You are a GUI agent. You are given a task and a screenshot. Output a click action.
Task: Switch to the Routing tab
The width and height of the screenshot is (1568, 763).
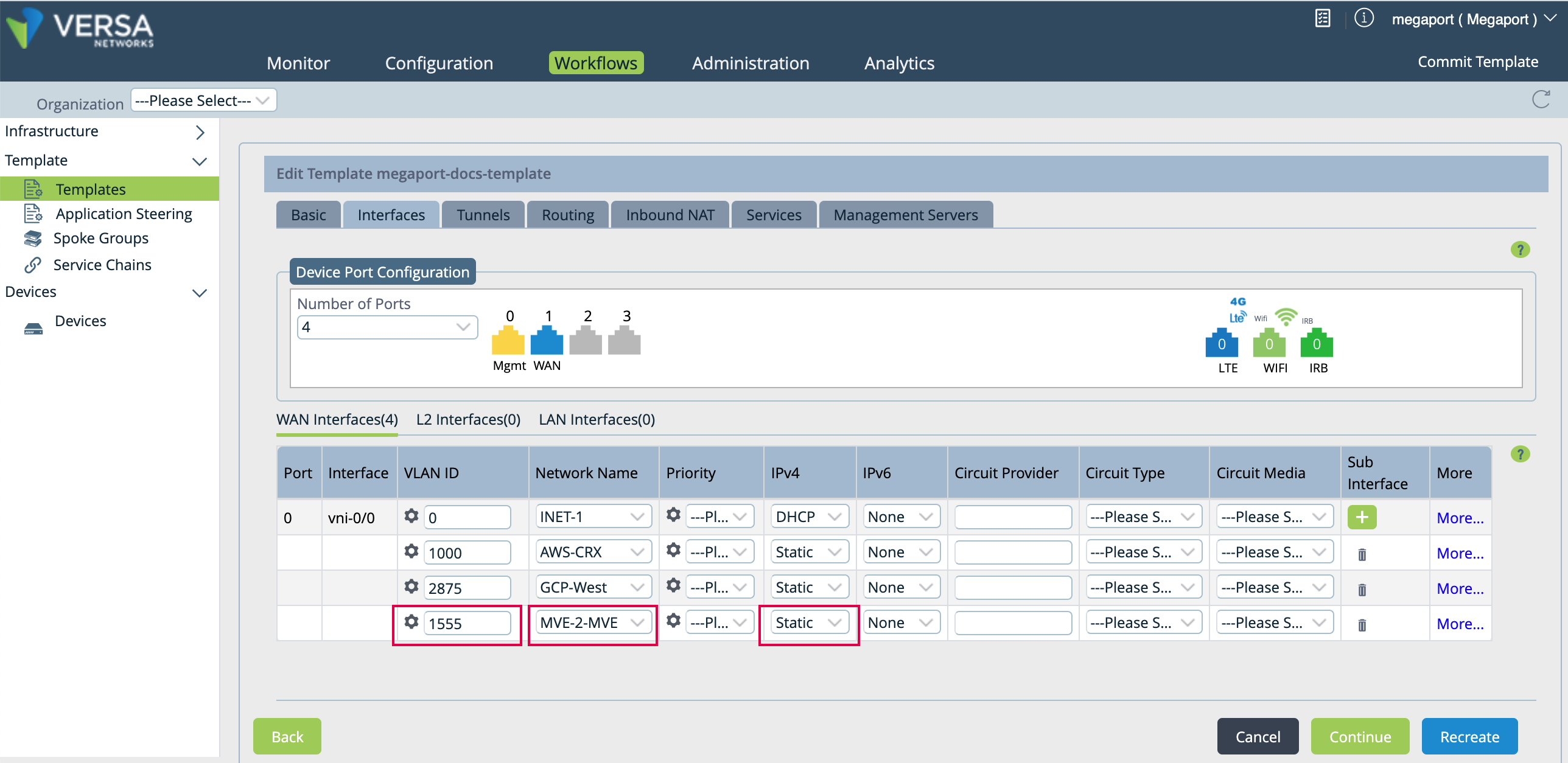[567, 215]
